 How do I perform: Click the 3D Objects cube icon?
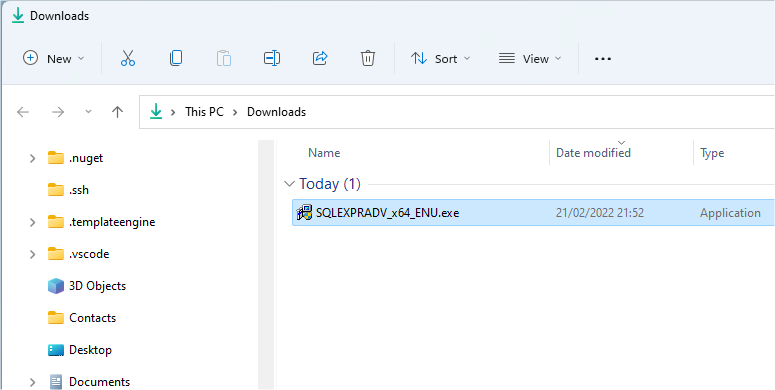(56, 286)
